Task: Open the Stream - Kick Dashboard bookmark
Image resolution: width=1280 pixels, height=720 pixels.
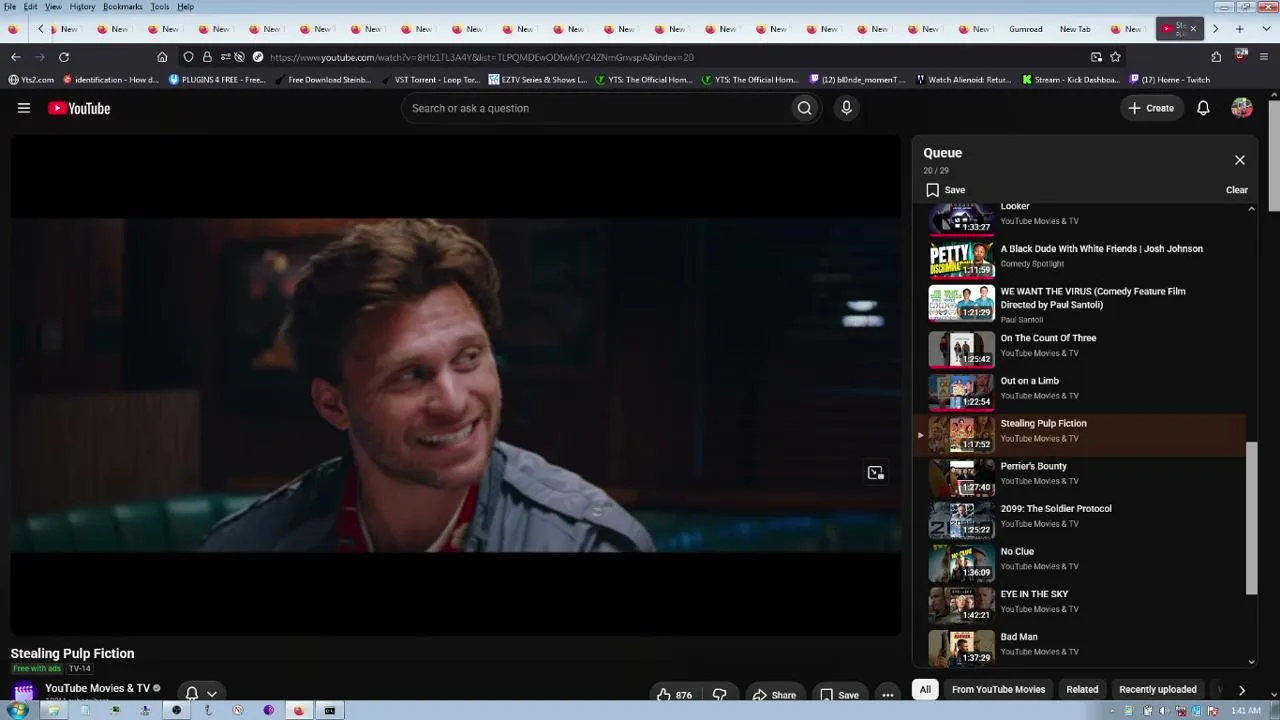Action: [1071, 80]
